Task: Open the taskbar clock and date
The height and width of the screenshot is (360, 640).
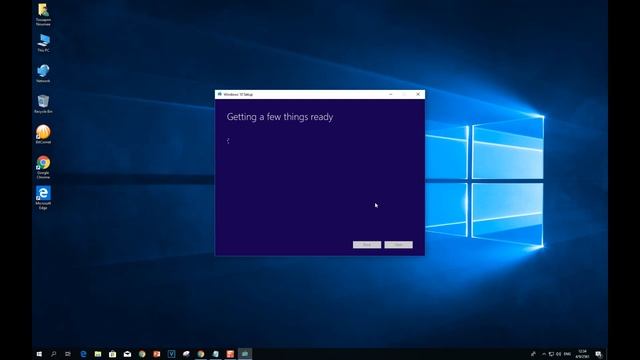Action: click(582, 354)
